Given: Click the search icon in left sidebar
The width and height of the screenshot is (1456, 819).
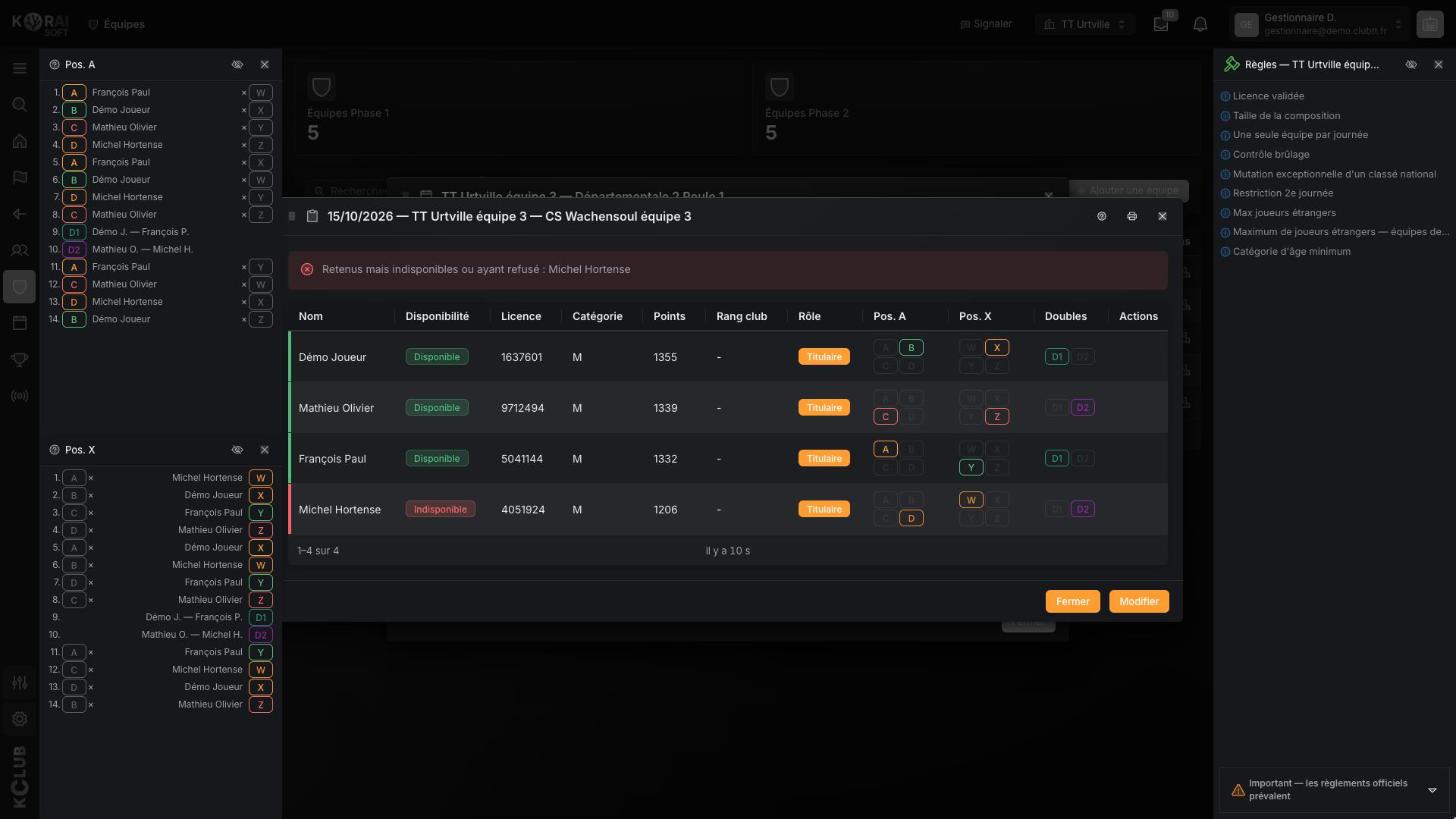Looking at the screenshot, I should [19, 105].
